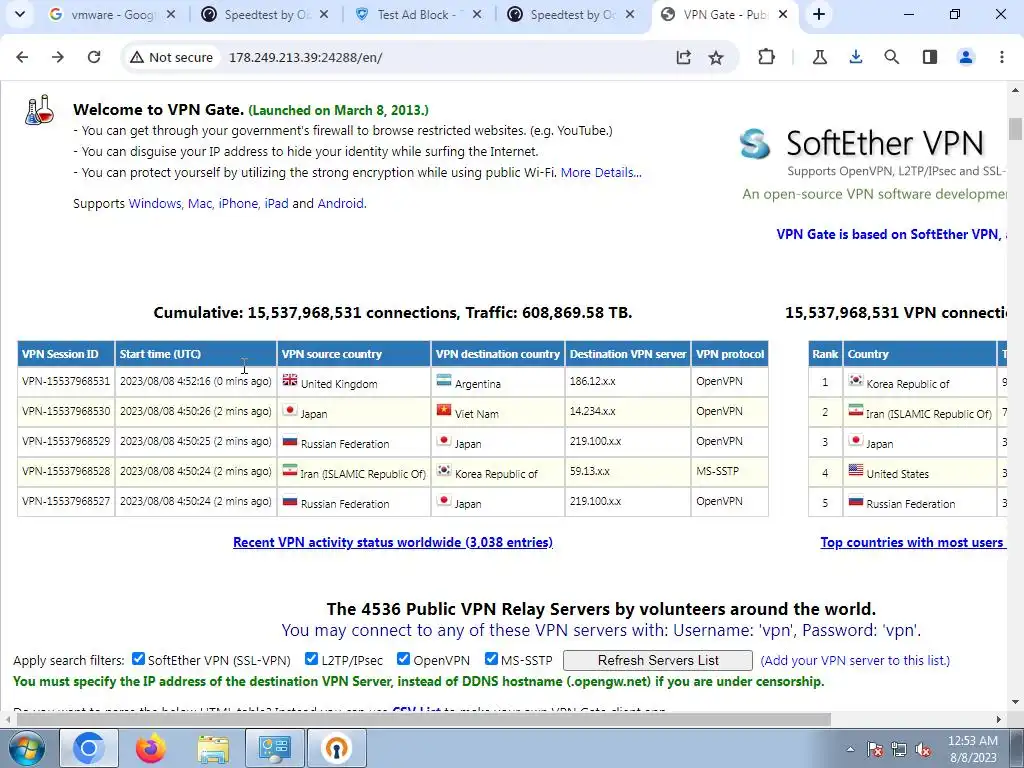Image resolution: width=1024 pixels, height=768 pixels.
Task: Open the Android support link
Action: click(340, 203)
